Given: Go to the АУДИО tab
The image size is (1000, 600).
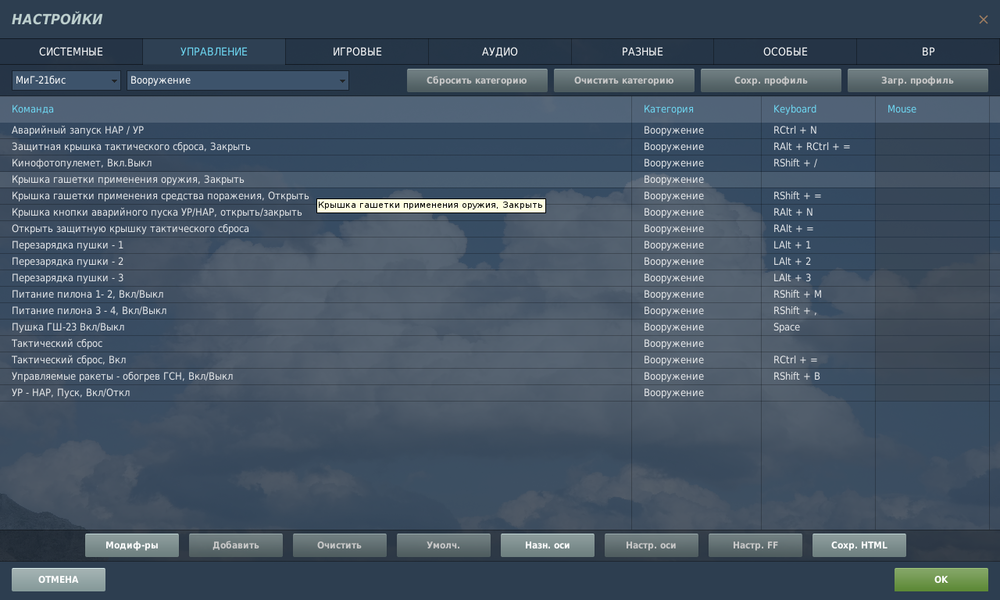Looking at the screenshot, I should [x=499, y=52].
